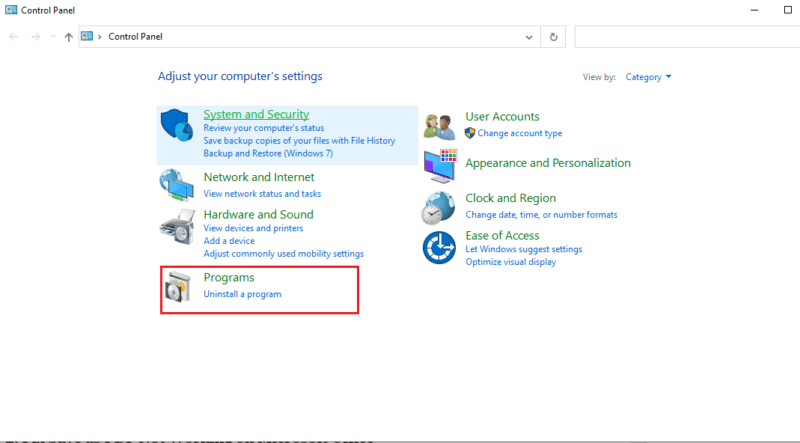Open the recent locations dropdown arrow
Image resolution: width=800 pixels, height=443 pixels.
click(x=53, y=37)
